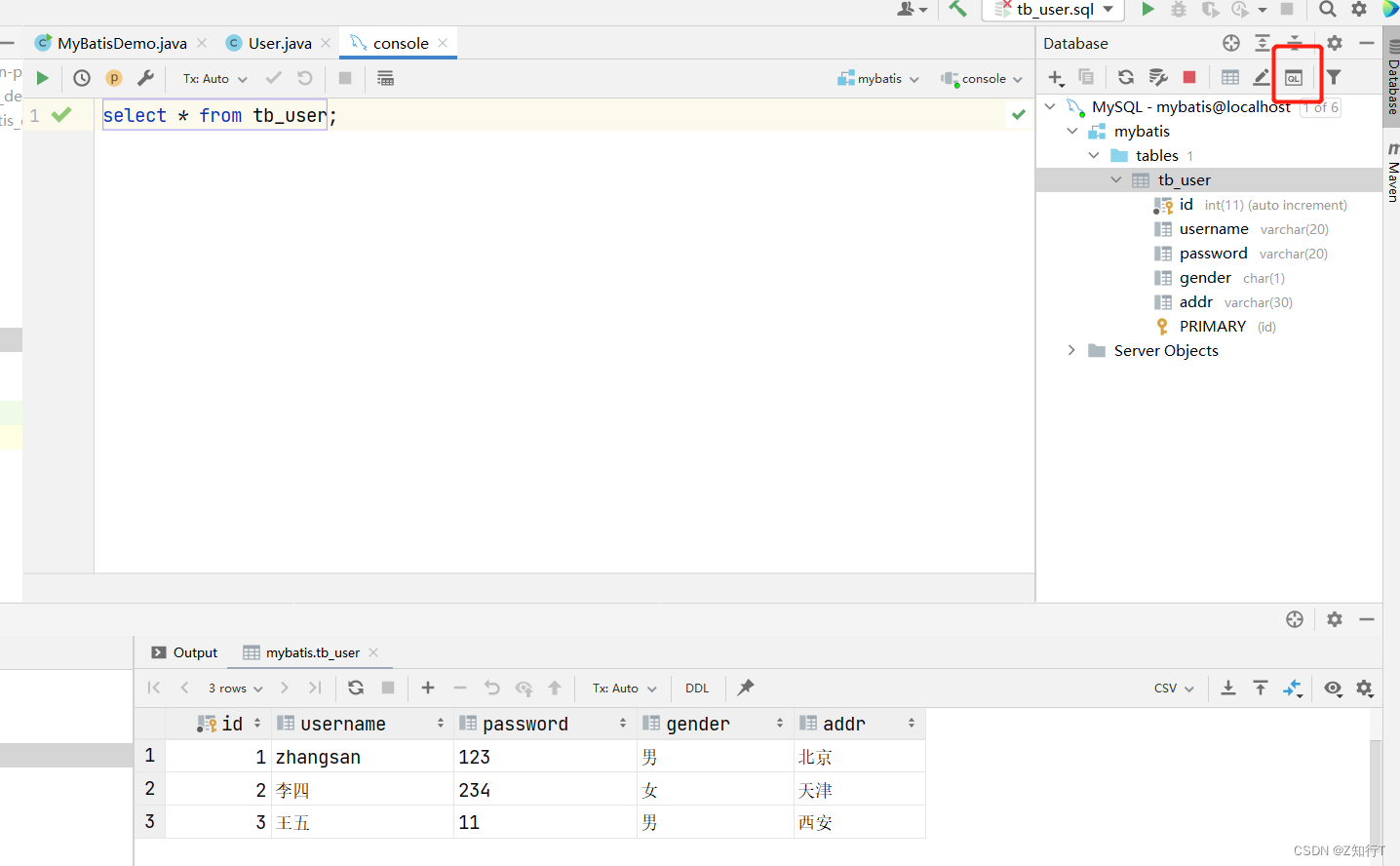Open the Tx: Auto dropdown in result grid
The width and height of the screenshot is (1400, 866).
[625, 688]
